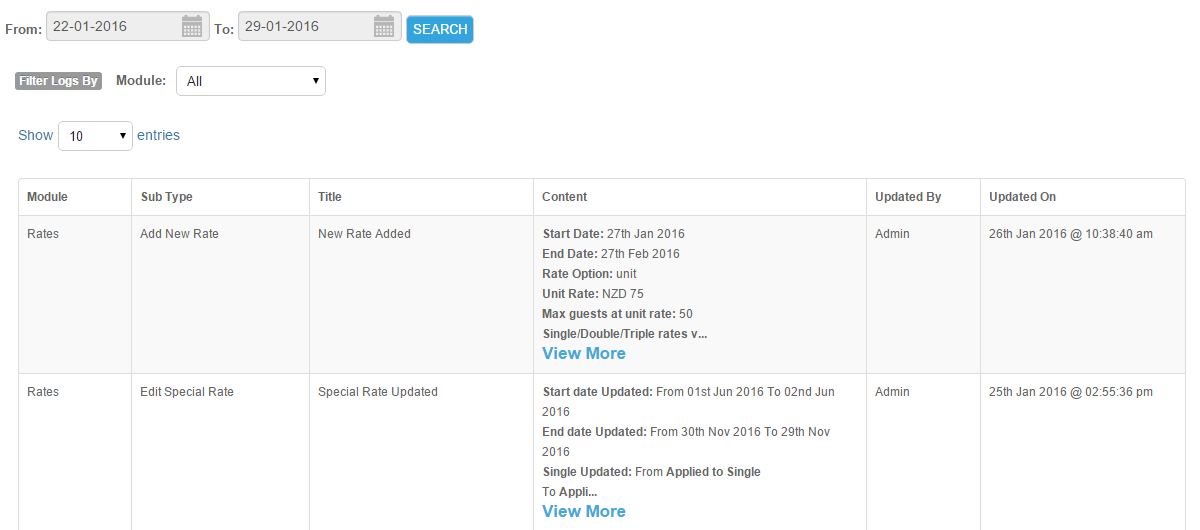
Task: Click the SEARCH button
Action: tap(440, 29)
